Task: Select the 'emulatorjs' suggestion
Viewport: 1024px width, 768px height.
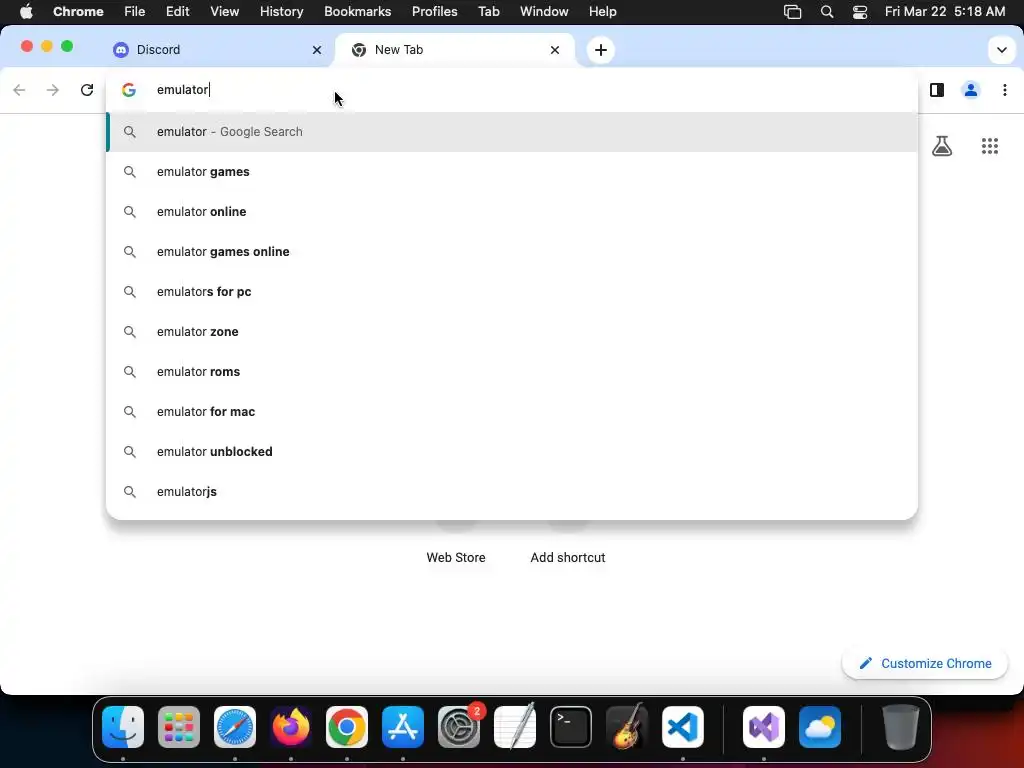Action: point(512,492)
